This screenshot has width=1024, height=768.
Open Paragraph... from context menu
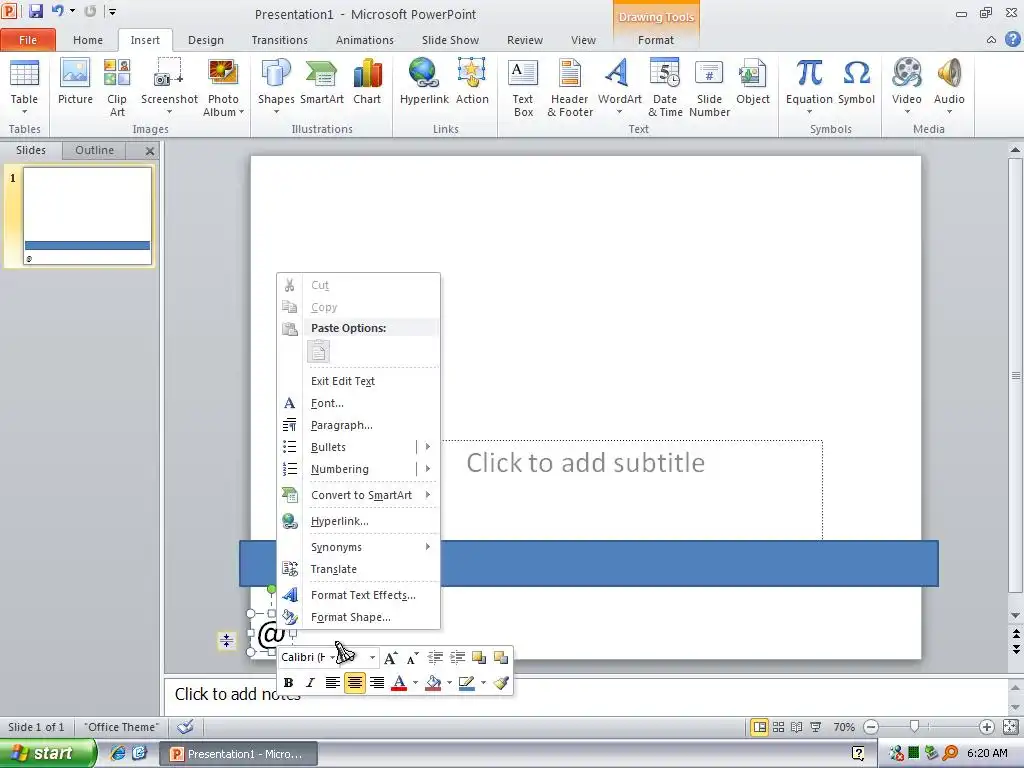[x=342, y=425]
